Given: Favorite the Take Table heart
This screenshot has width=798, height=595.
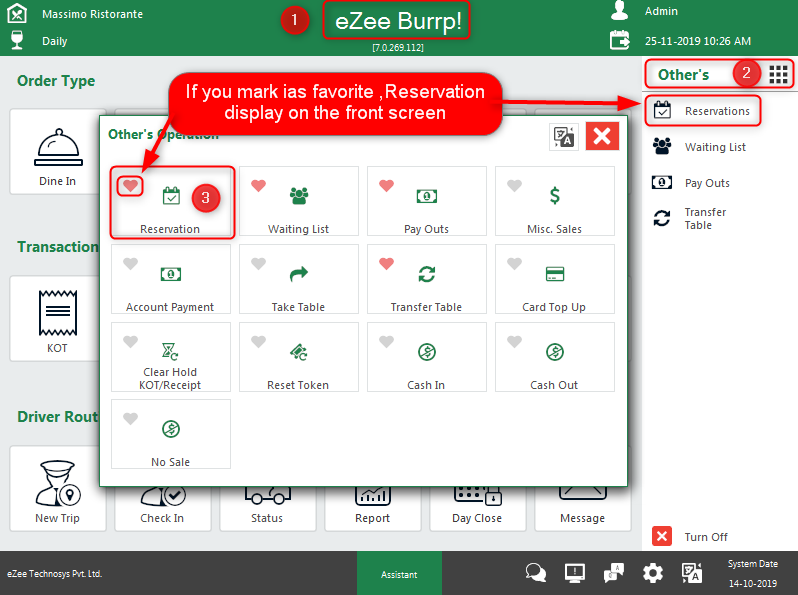Looking at the screenshot, I should (259, 263).
